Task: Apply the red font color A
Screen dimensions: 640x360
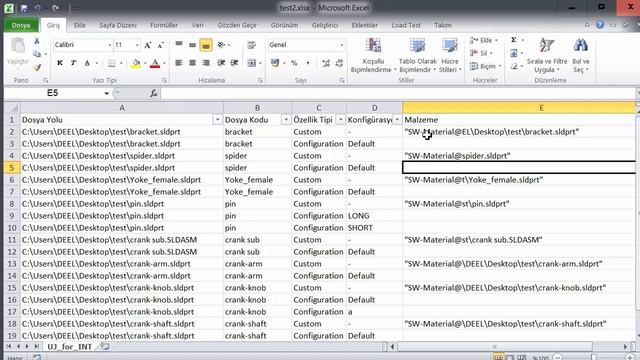Action: (155, 63)
